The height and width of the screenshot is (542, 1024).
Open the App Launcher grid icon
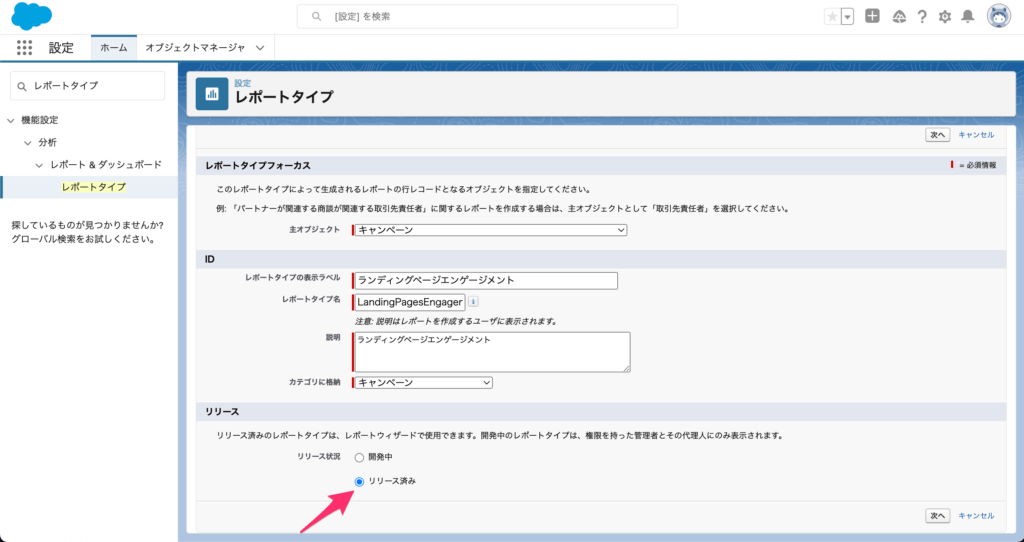click(25, 48)
